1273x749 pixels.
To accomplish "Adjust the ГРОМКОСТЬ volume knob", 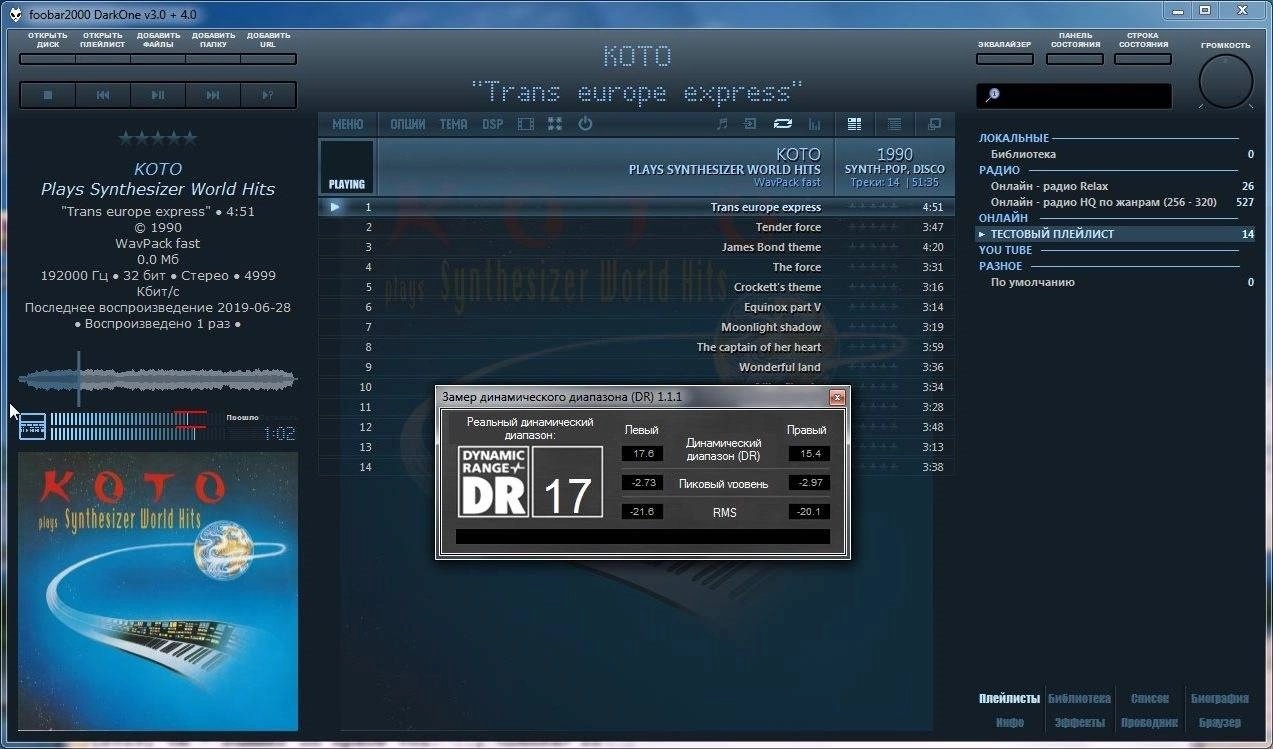I will point(1225,82).
